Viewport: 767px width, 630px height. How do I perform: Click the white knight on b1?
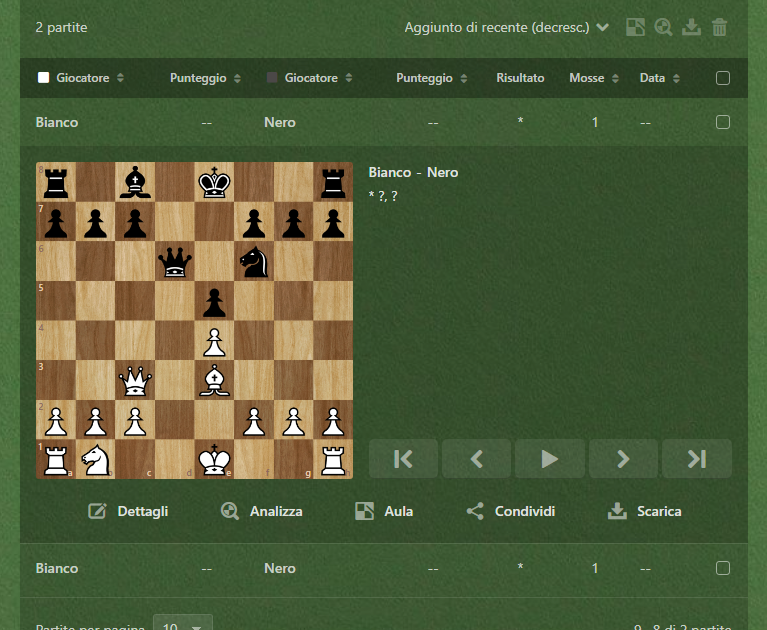[95, 459]
